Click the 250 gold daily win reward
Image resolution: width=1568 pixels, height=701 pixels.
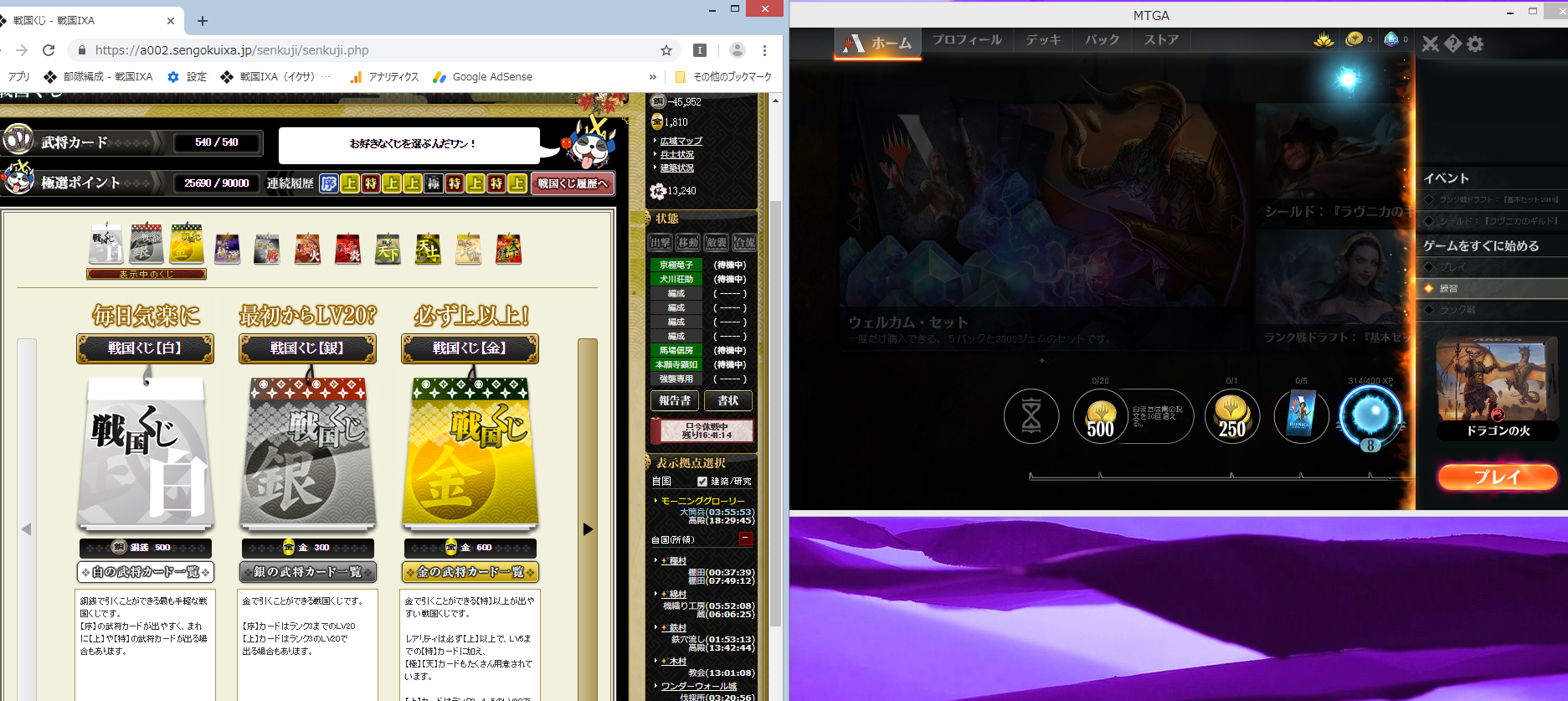[1231, 416]
